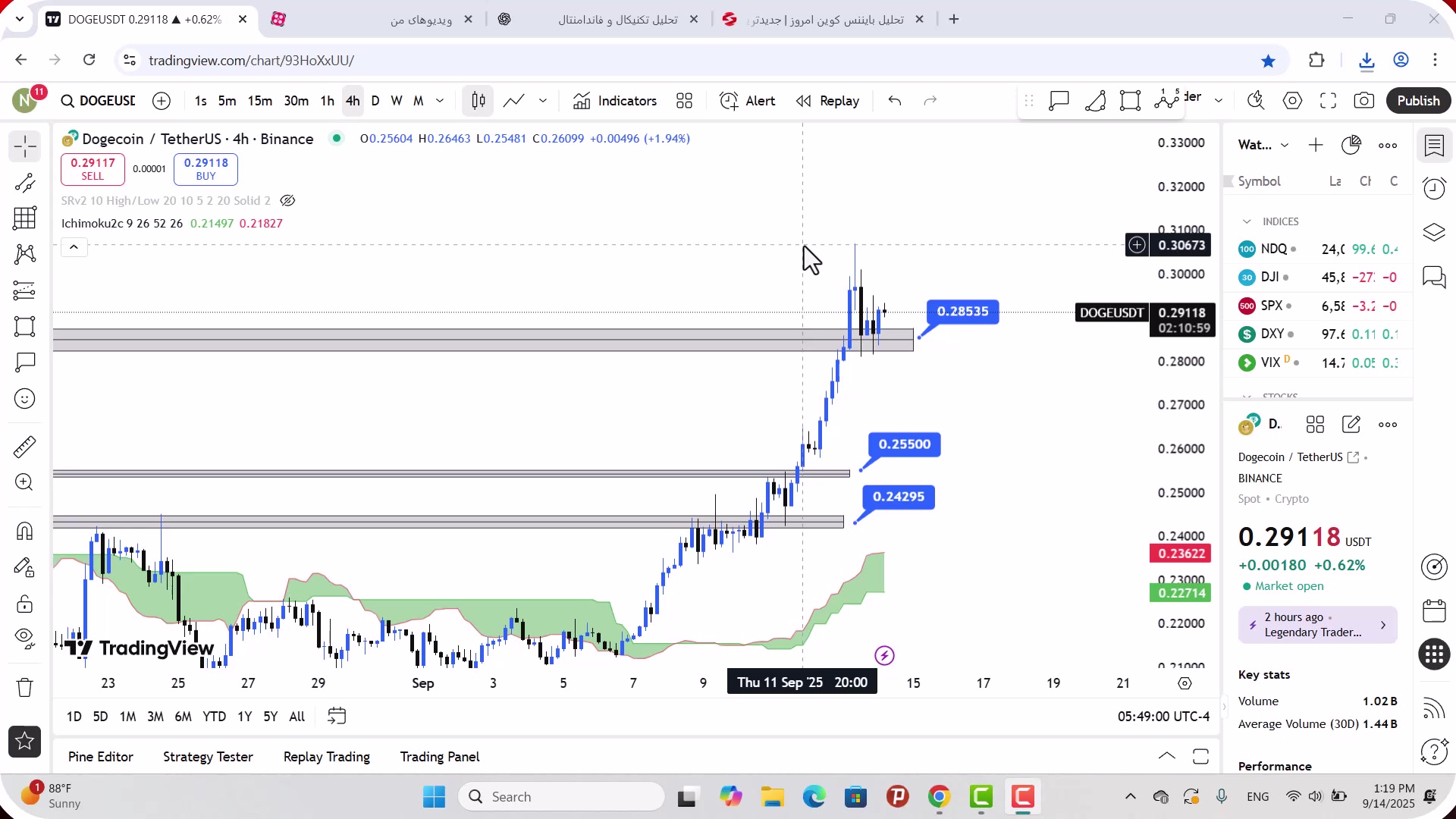
Task: Click the compare or add symbol plus
Action: pos(162,101)
